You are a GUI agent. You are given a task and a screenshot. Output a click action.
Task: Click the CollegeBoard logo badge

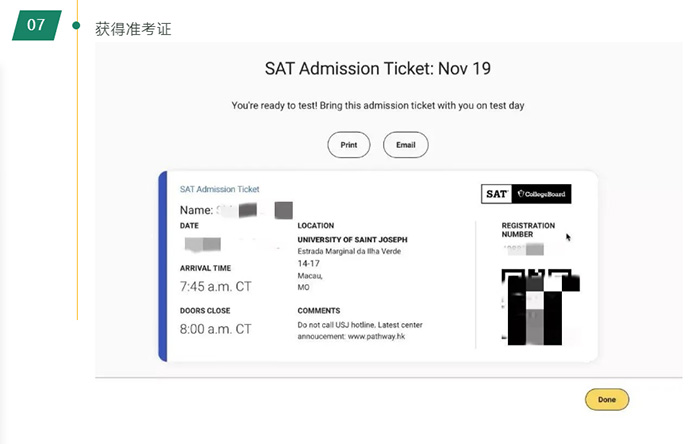(541, 194)
